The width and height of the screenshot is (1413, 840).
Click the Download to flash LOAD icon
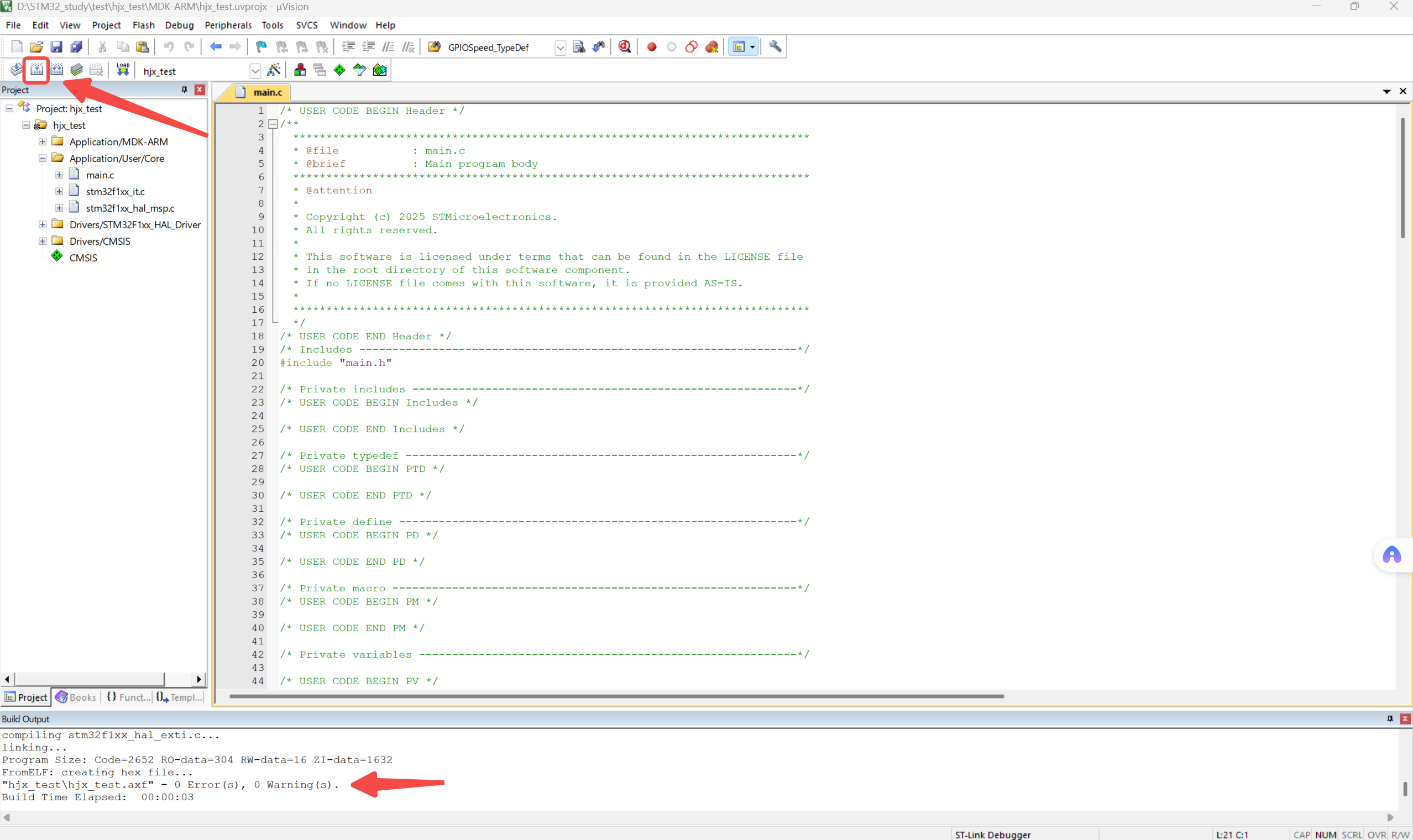[x=123, y=70]
